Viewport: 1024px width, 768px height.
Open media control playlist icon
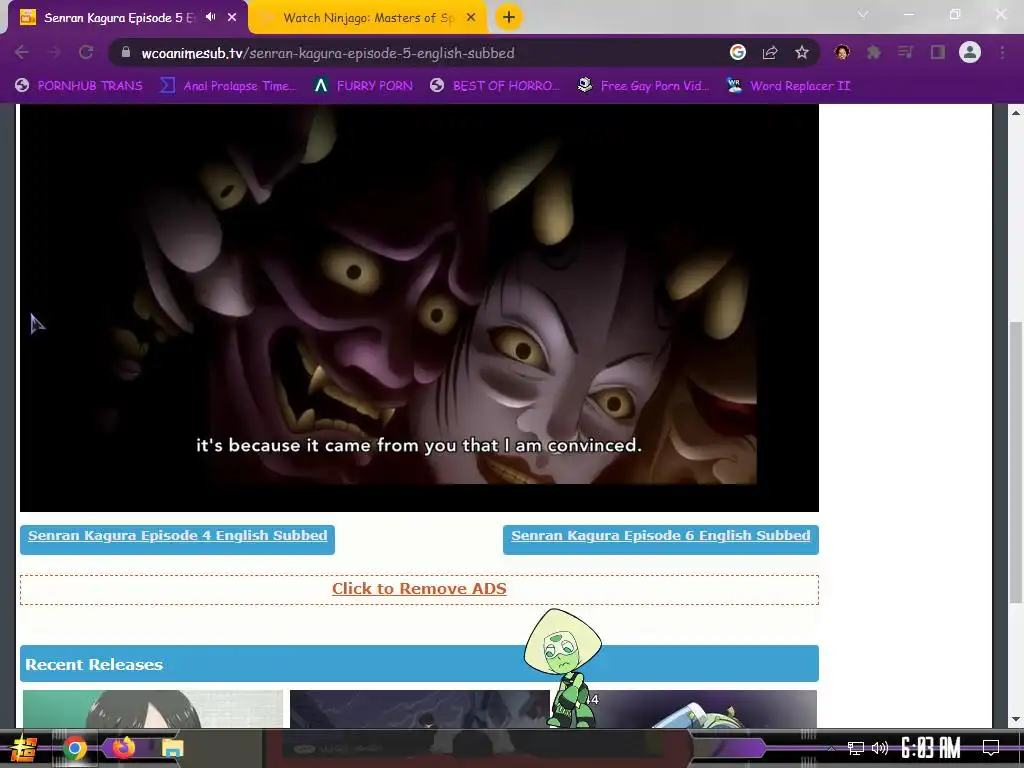906,53
